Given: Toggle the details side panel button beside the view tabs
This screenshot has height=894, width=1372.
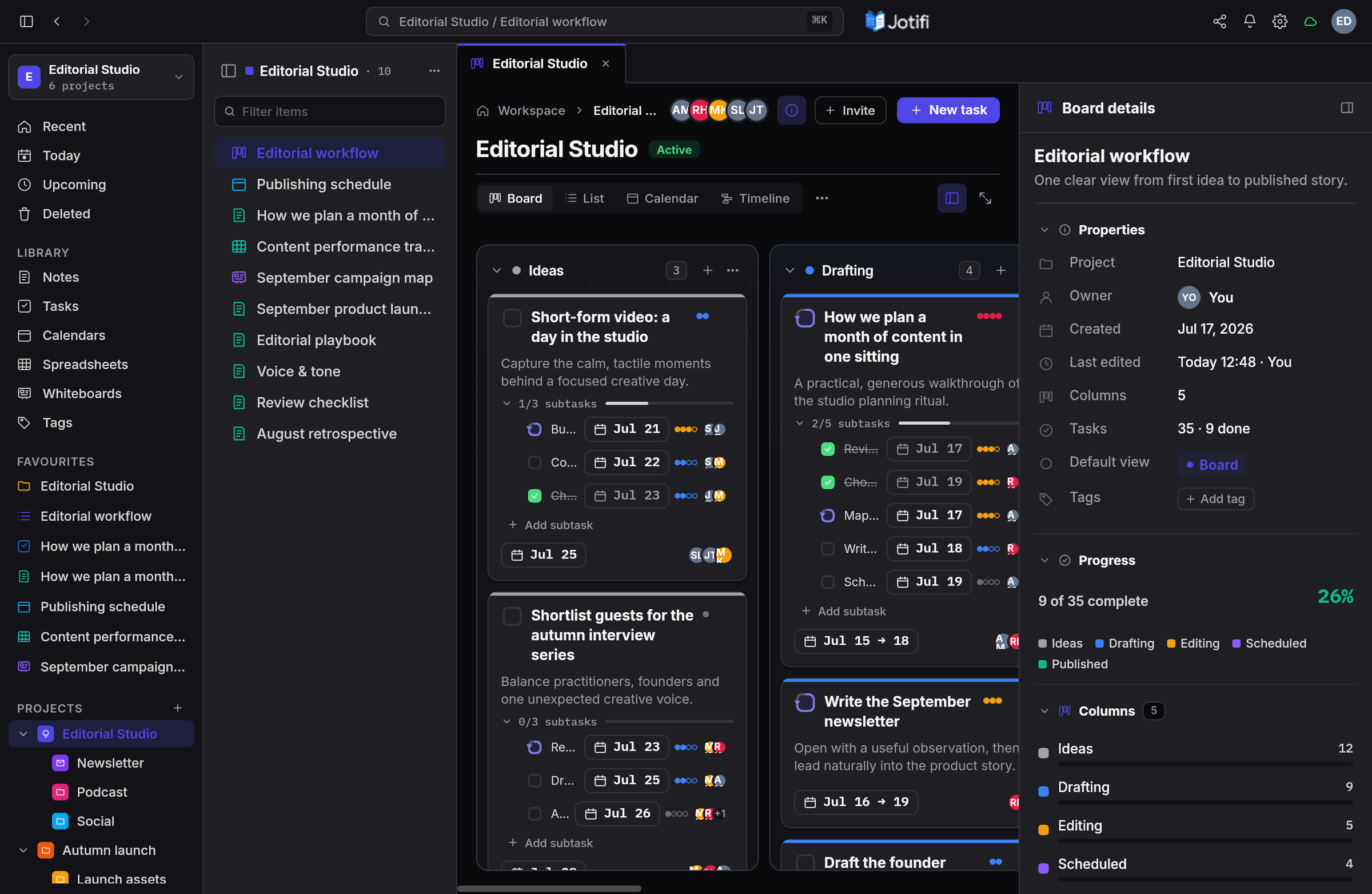Looking at the screenshot, I should (x=952, y=198).
